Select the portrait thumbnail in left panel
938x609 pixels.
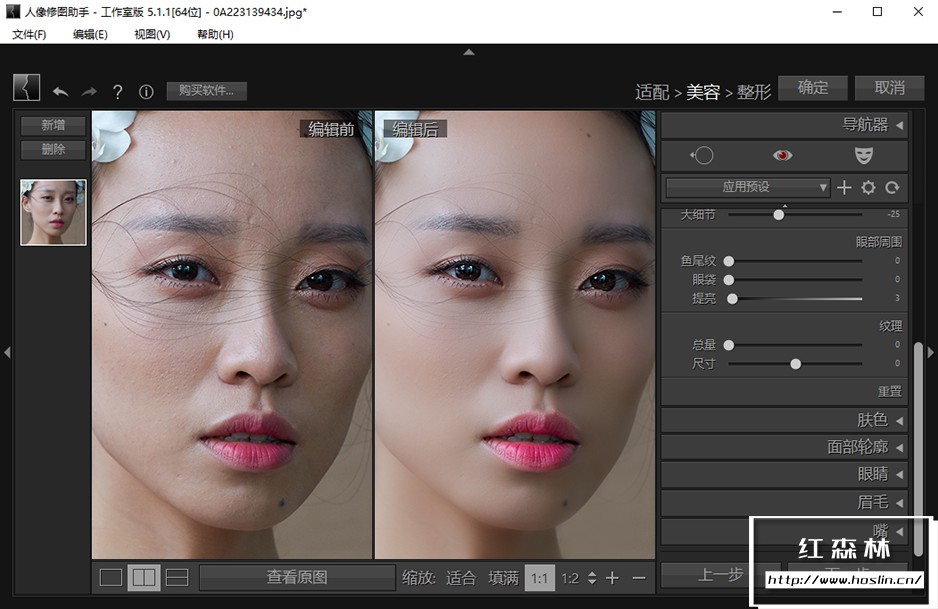[x=53, y=212]
